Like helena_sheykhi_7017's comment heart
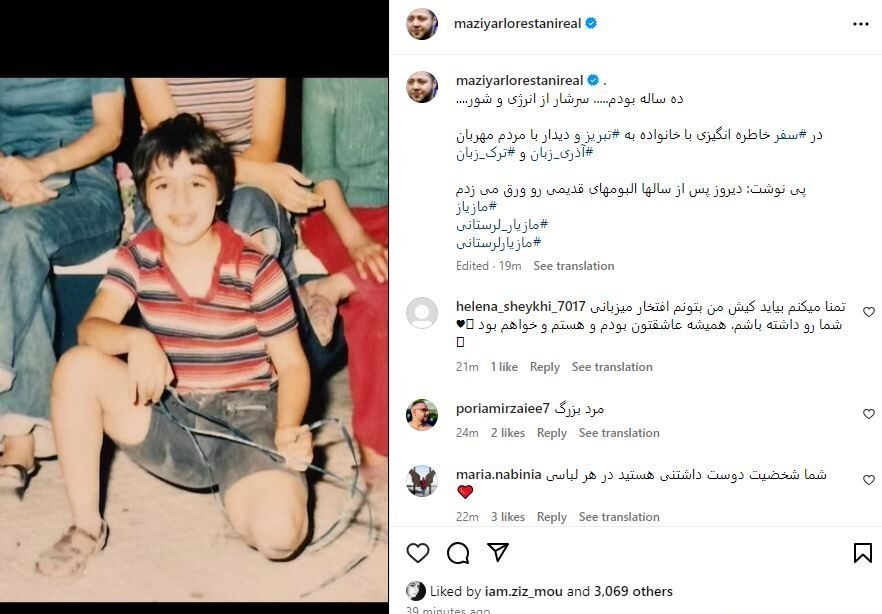The image size is (882, 614). tap(868, 311)
